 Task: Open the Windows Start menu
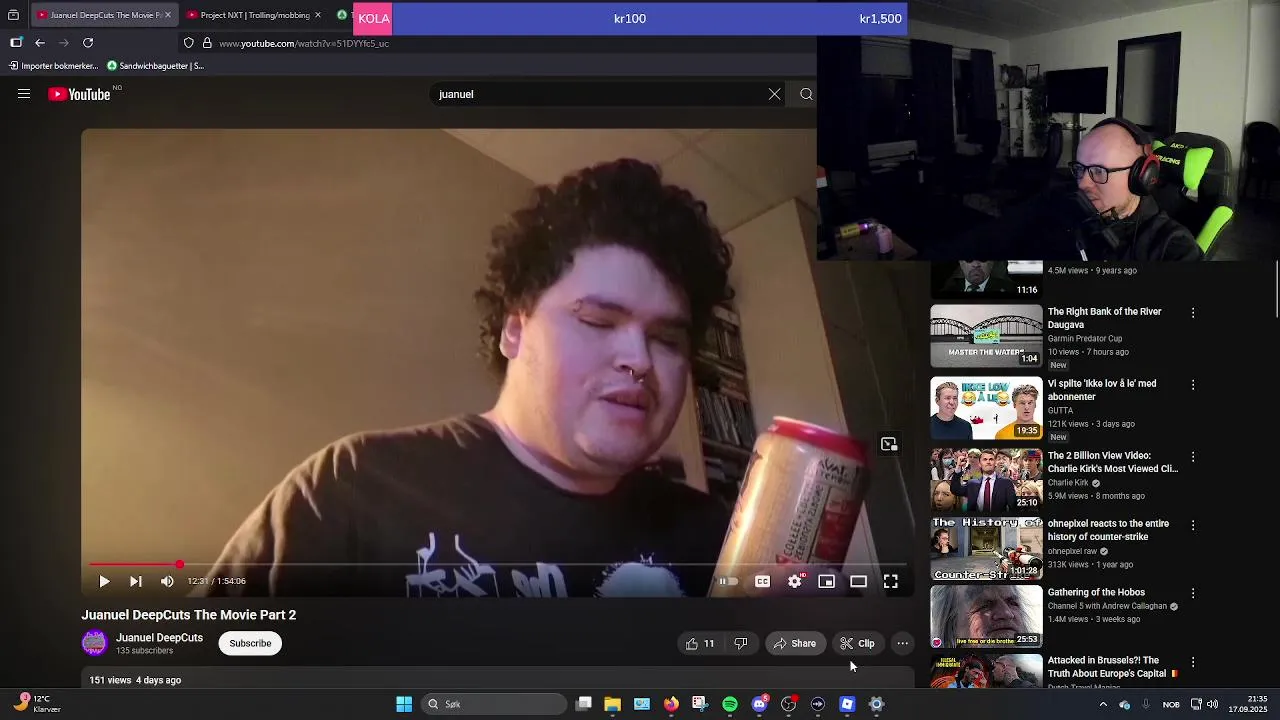404,704
